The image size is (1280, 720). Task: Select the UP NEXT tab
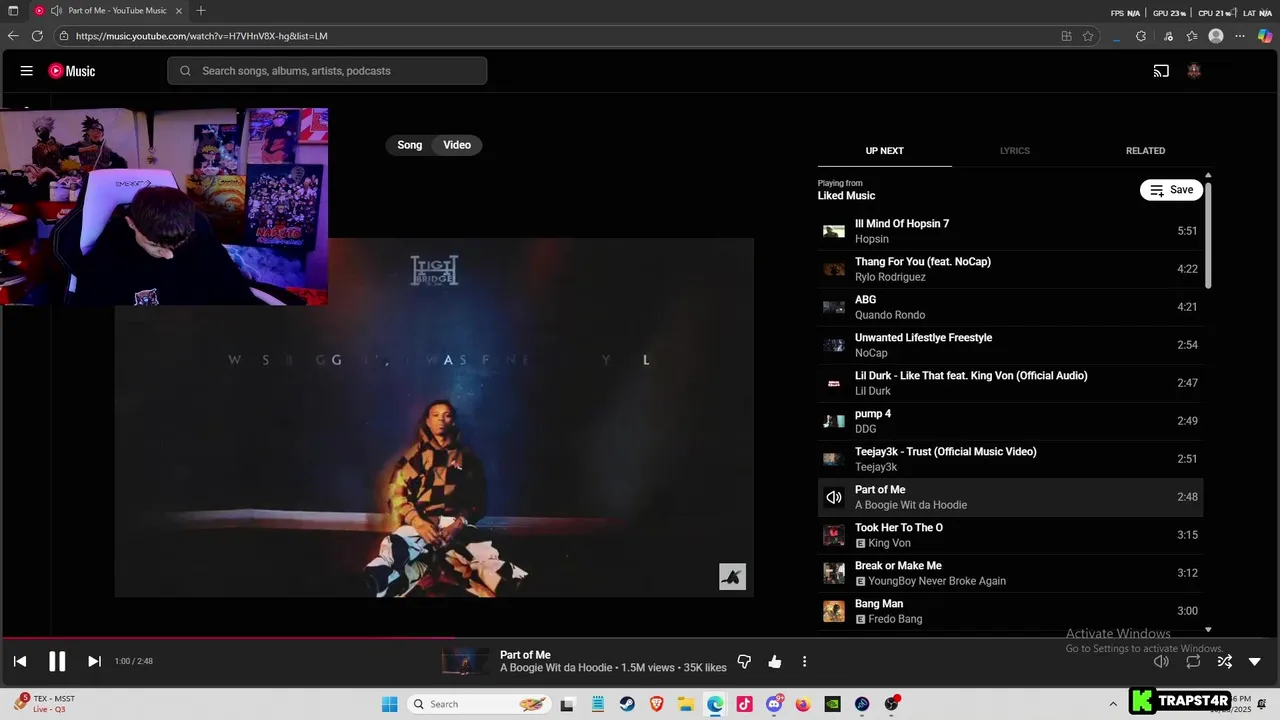pos(884,151)
